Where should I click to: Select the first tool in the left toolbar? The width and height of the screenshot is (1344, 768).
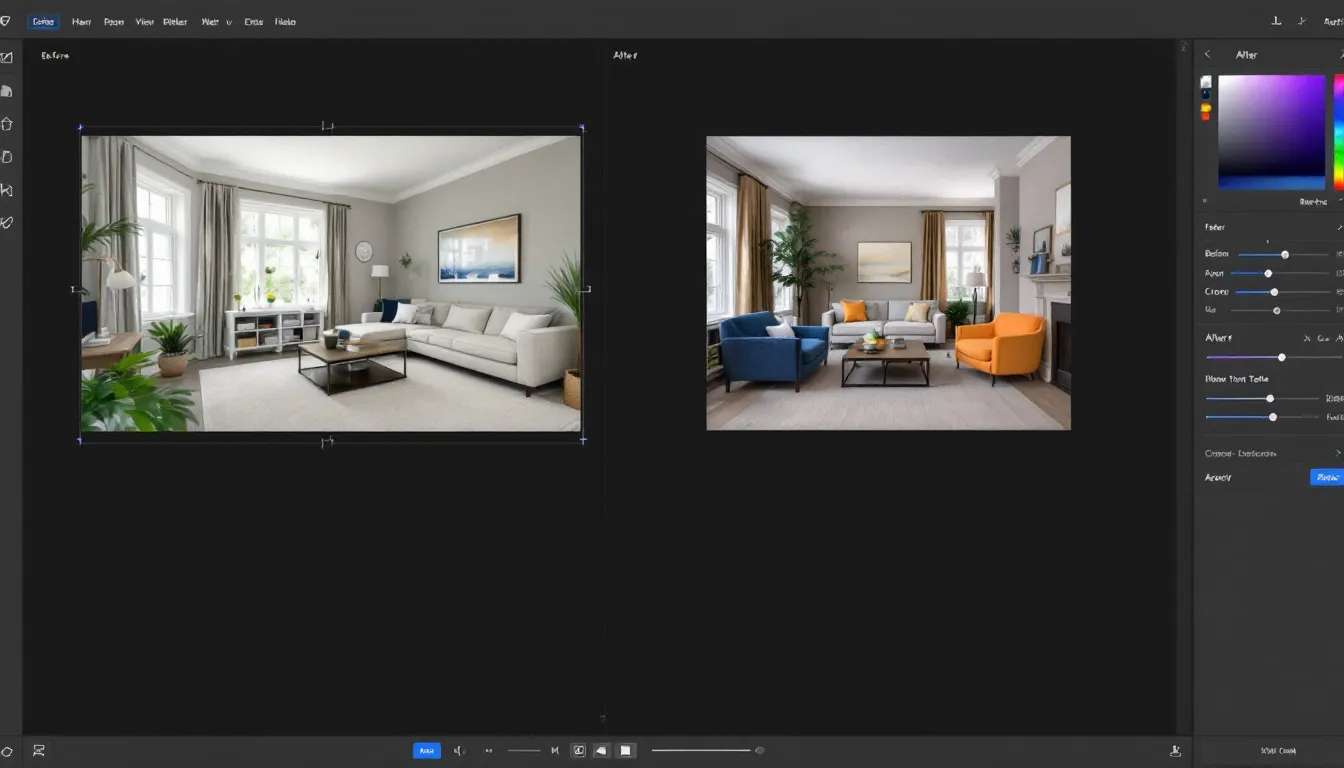tap(7, 58)
